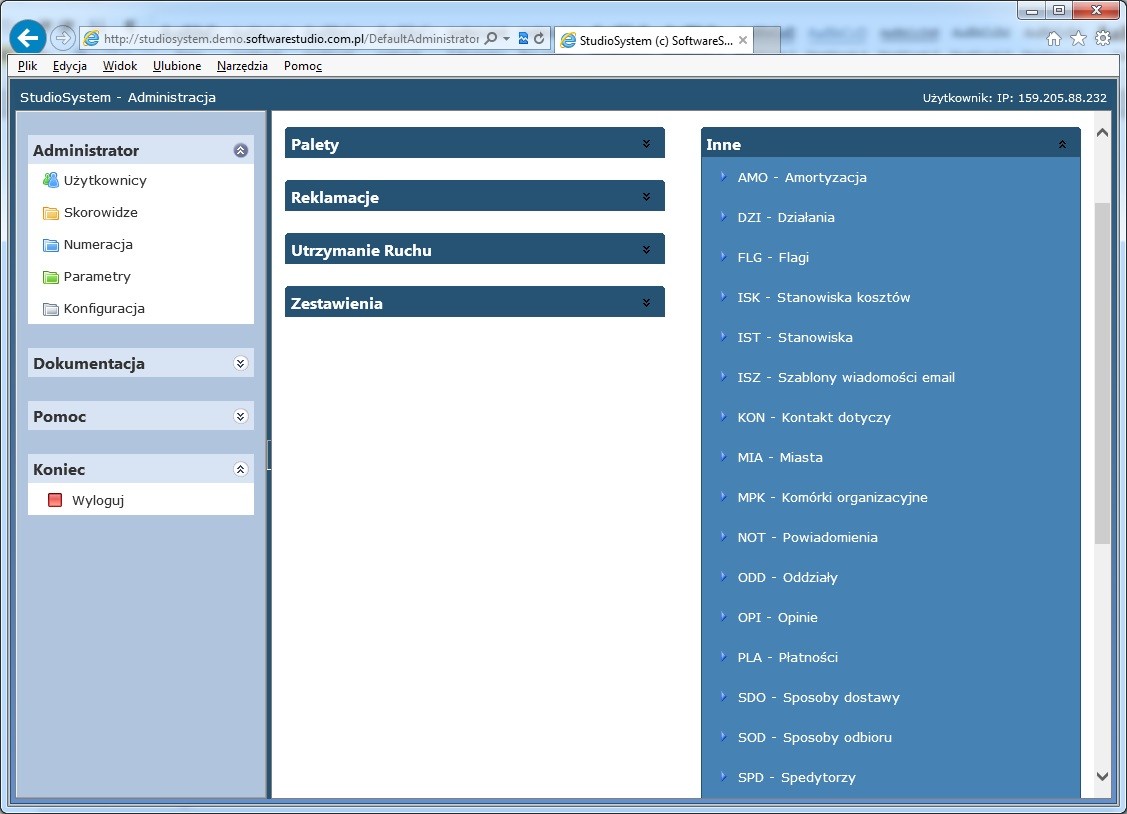The height and width of the screenshot is (814, 1127).
Task: Collapse the Administrator panel
Action: (241, 150)
